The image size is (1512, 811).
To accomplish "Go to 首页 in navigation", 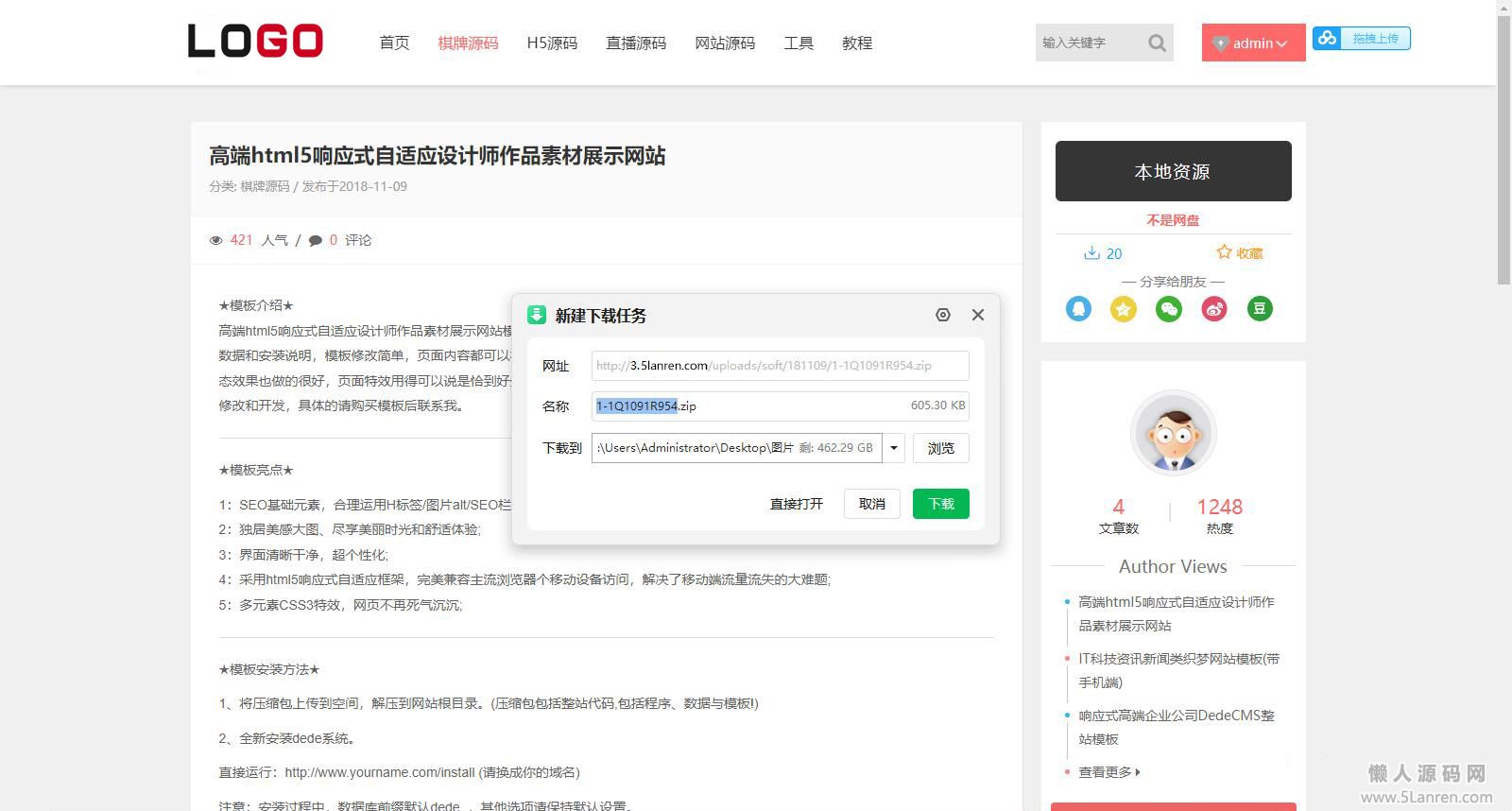I will 394,43.
